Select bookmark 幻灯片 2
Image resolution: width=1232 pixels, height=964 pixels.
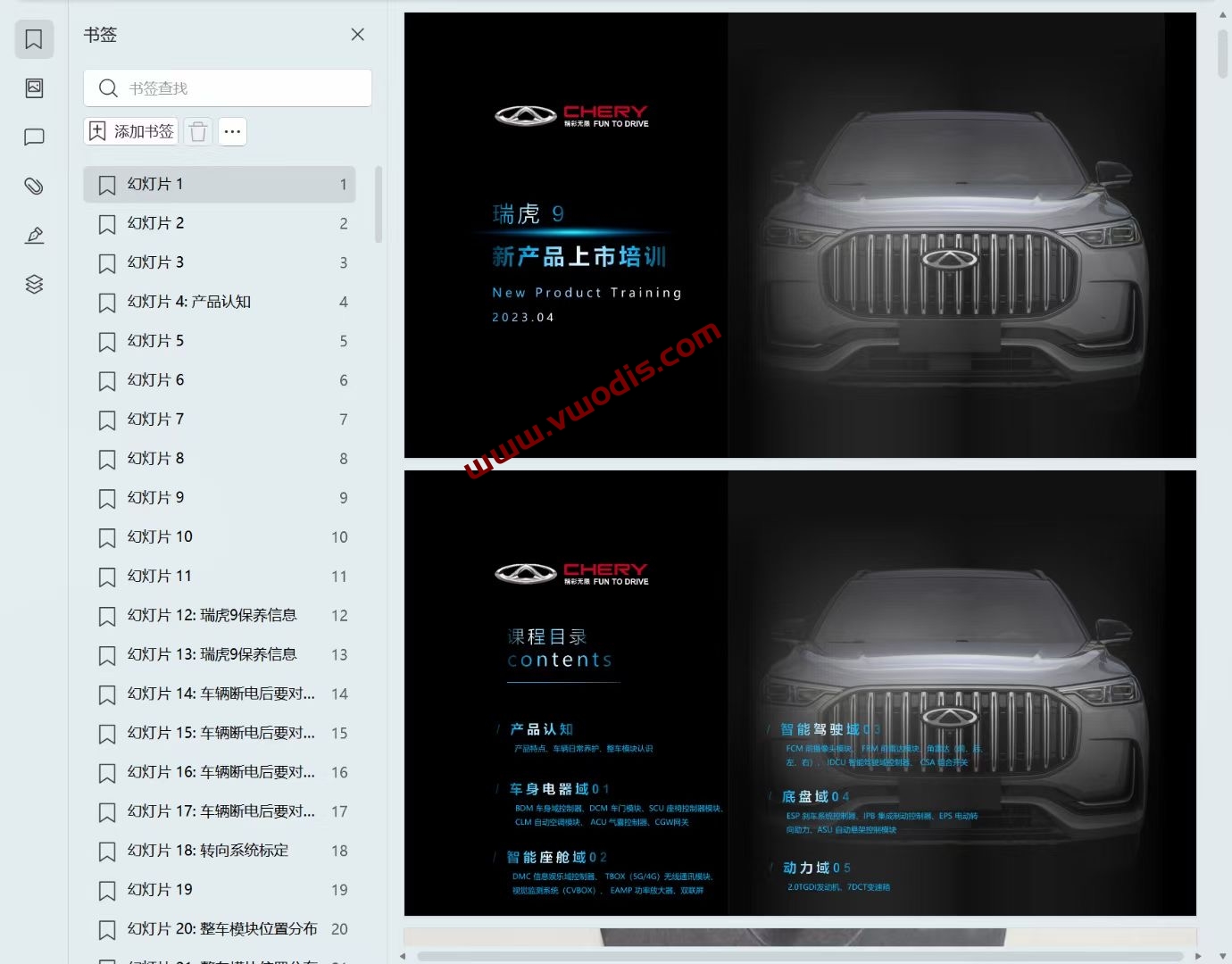tap(220, 223)
